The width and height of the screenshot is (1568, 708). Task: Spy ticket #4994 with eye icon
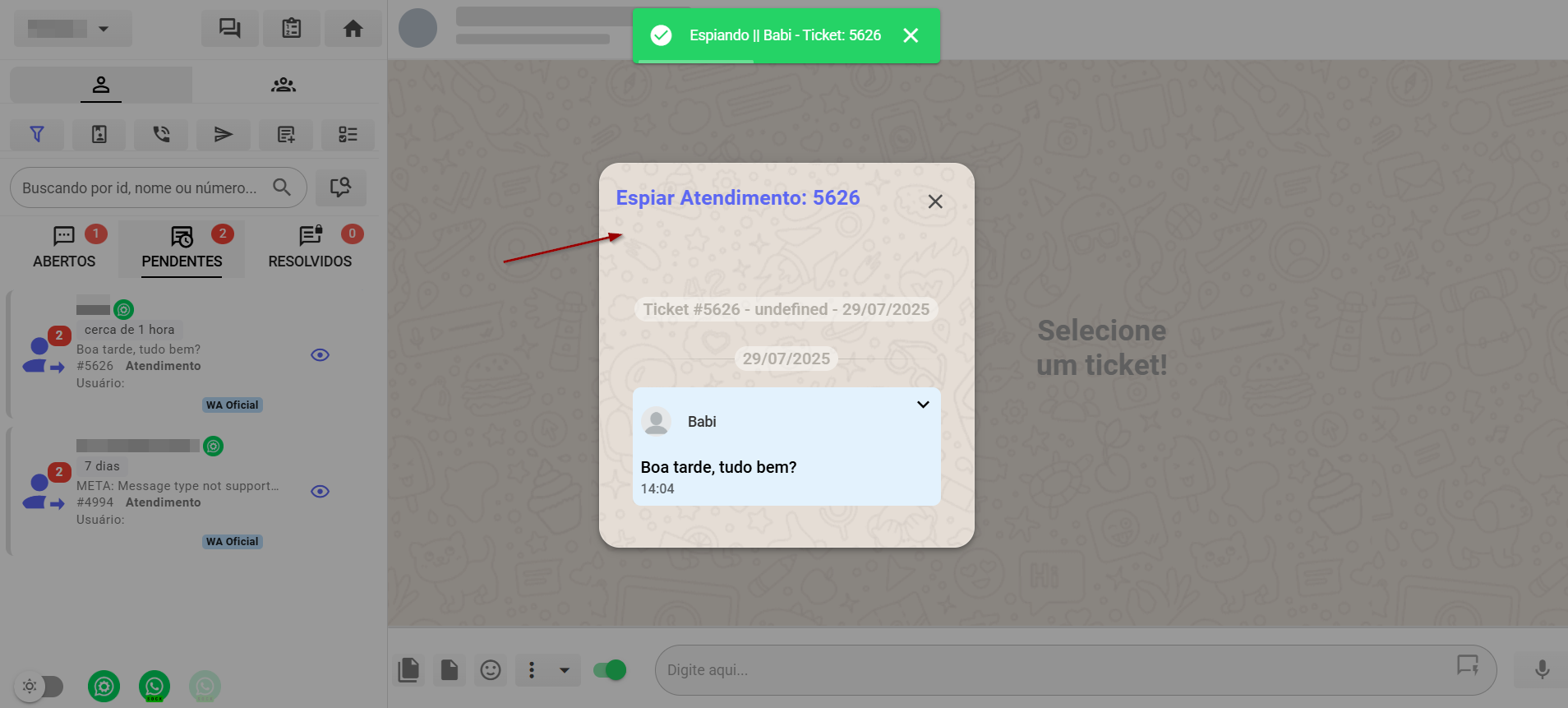point(320,492)
